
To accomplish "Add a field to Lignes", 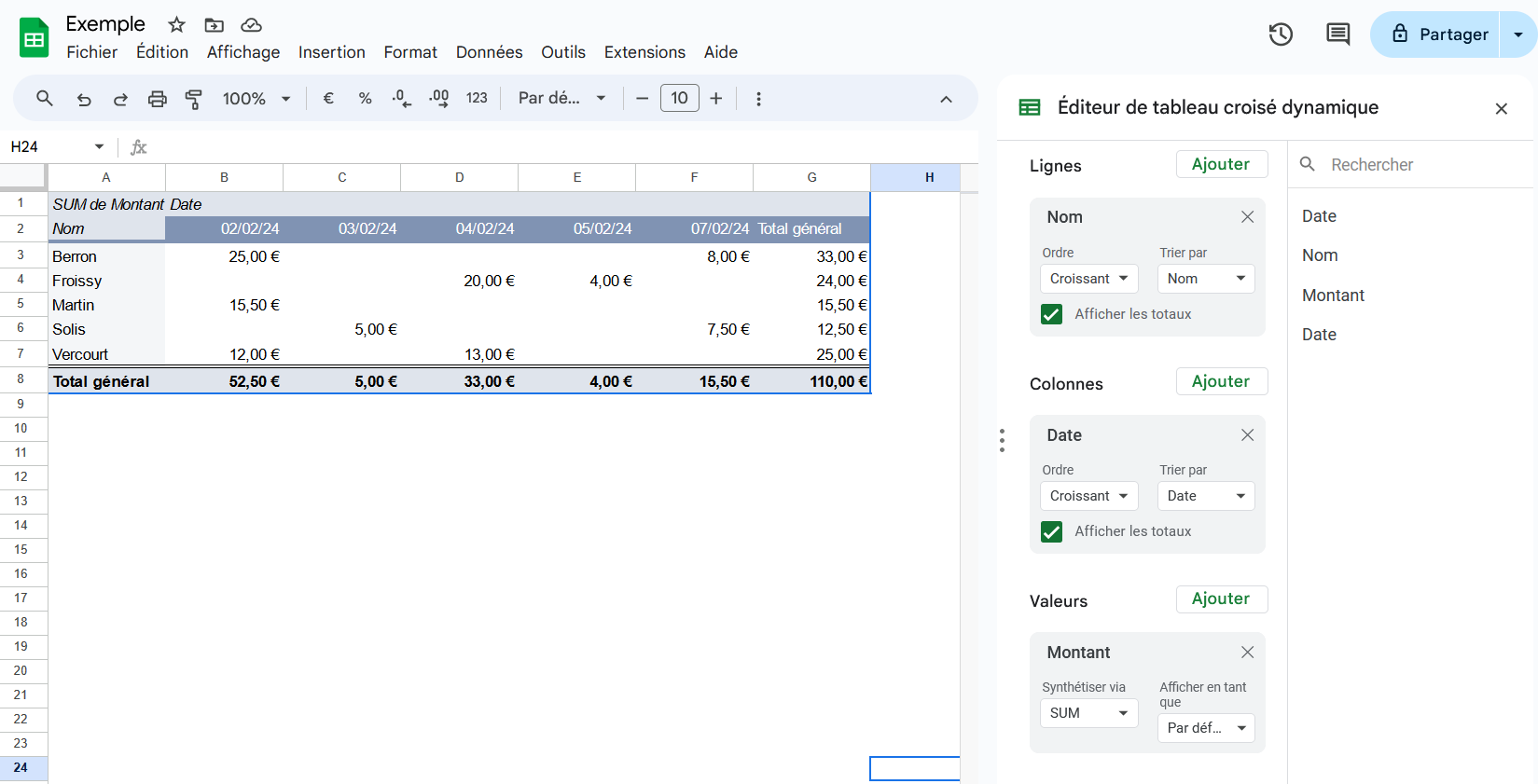I will tap(1221, 164).
